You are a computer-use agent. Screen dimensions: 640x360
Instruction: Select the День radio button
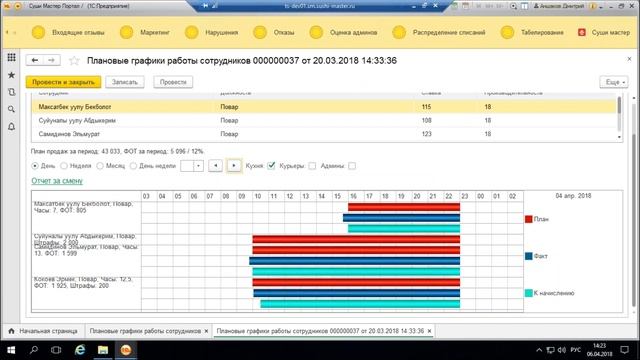point(35,166)
